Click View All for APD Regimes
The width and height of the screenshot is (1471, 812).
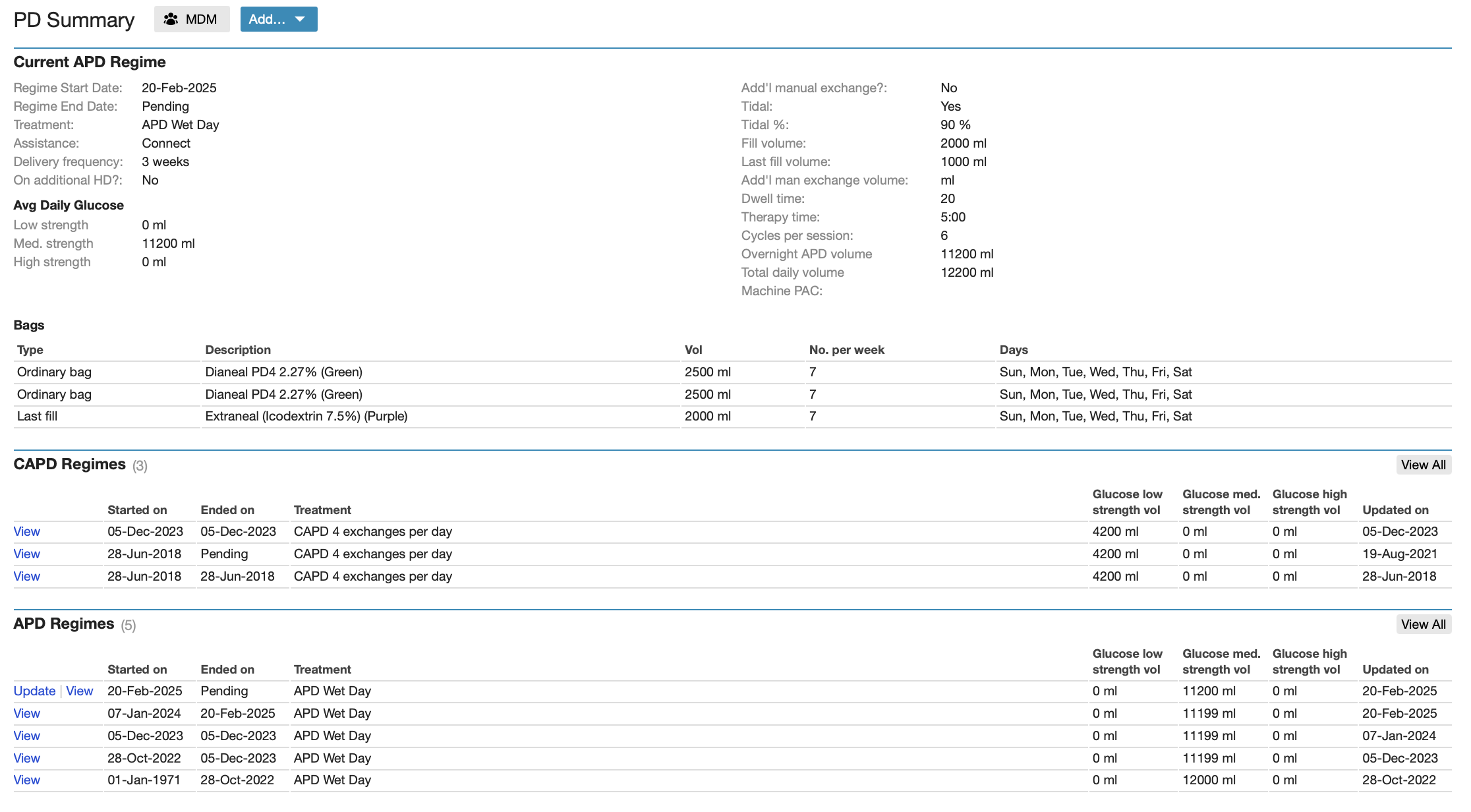[1423, 624]
